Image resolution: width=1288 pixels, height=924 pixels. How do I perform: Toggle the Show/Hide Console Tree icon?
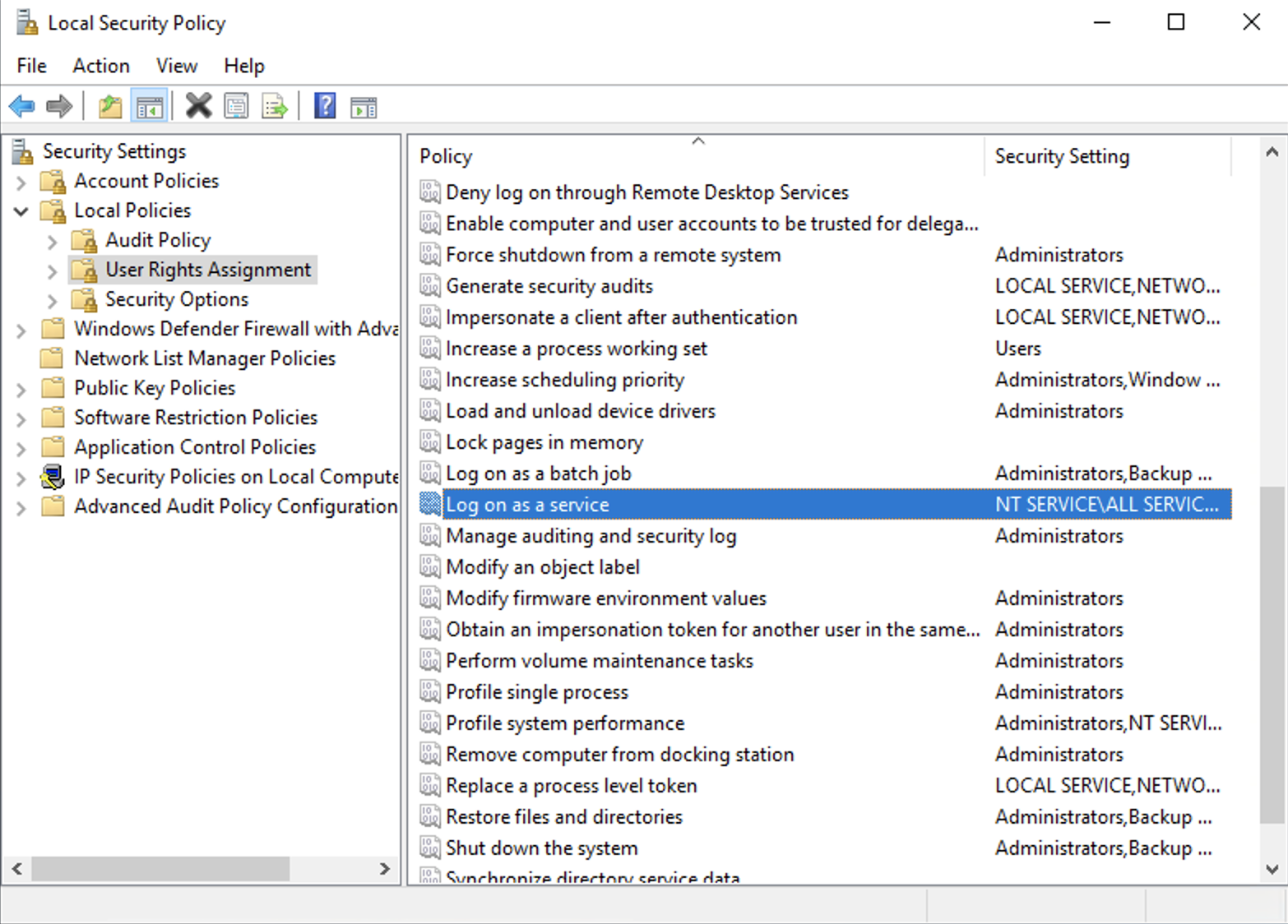click(149, 105)
